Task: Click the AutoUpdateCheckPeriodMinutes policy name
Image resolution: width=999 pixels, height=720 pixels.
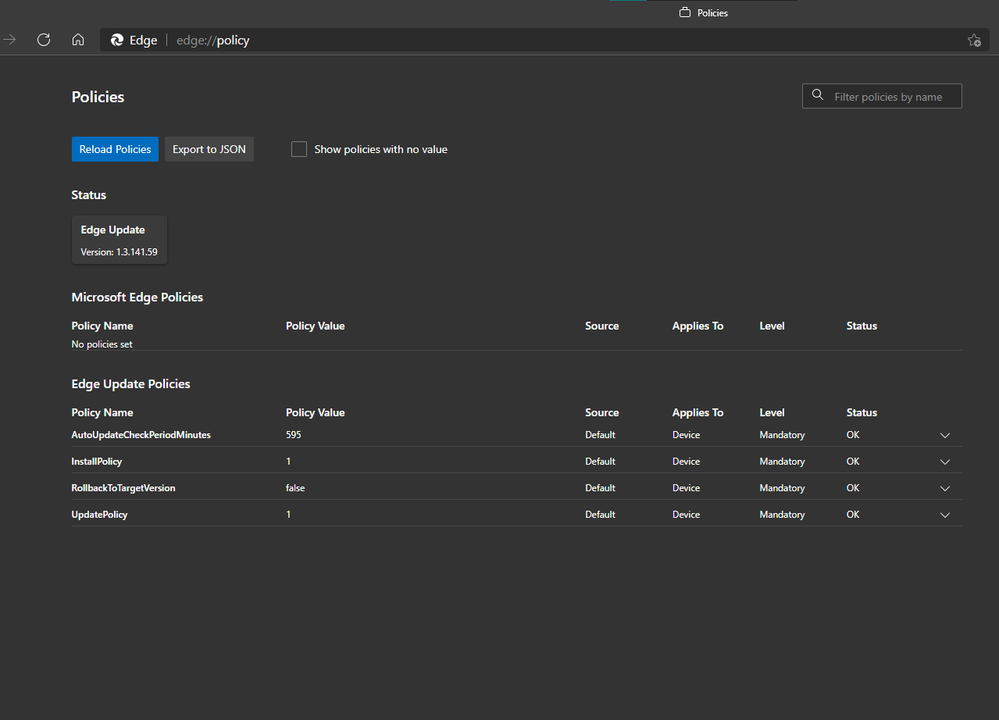Action: tap(141, 435)
